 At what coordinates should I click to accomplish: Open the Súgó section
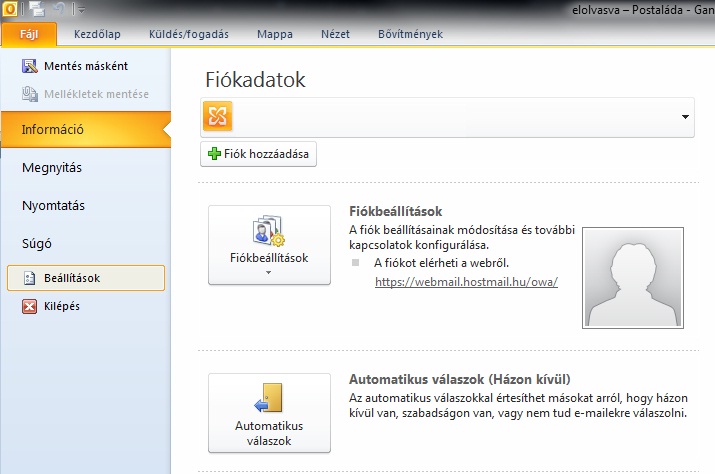(36, 243)
